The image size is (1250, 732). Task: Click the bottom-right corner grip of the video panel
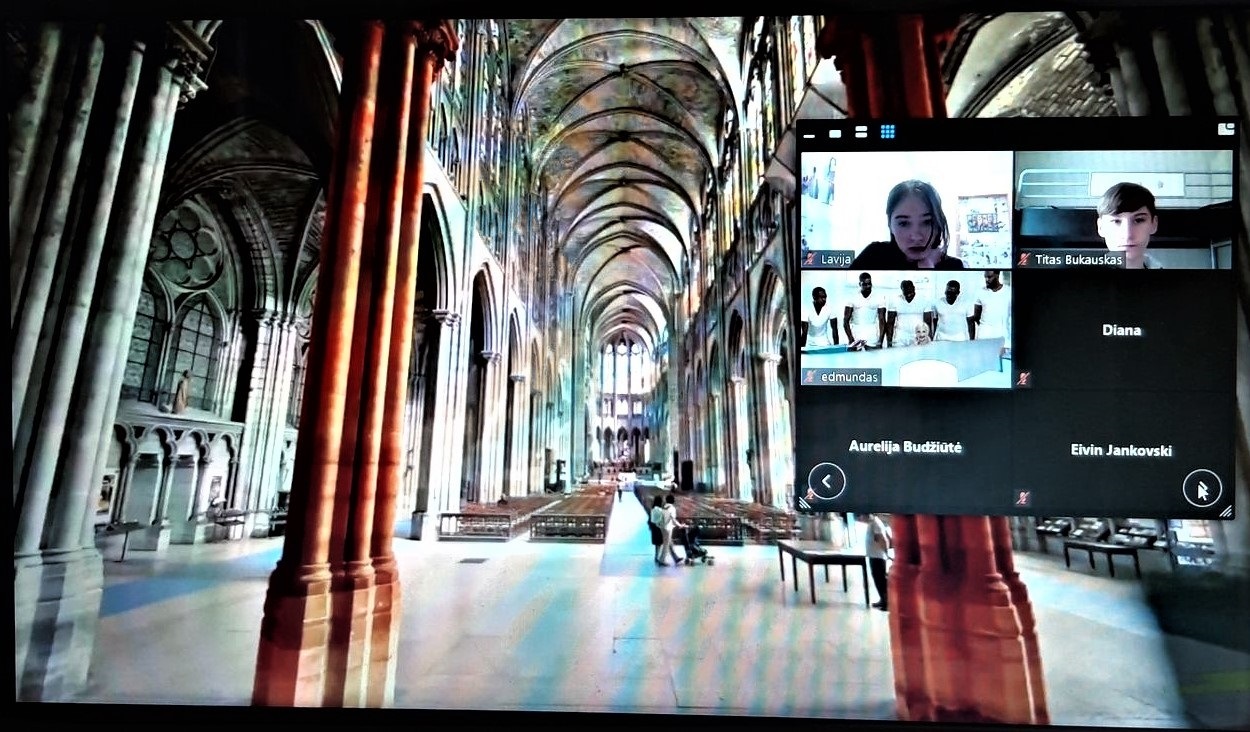click(x=1226, y=511)
